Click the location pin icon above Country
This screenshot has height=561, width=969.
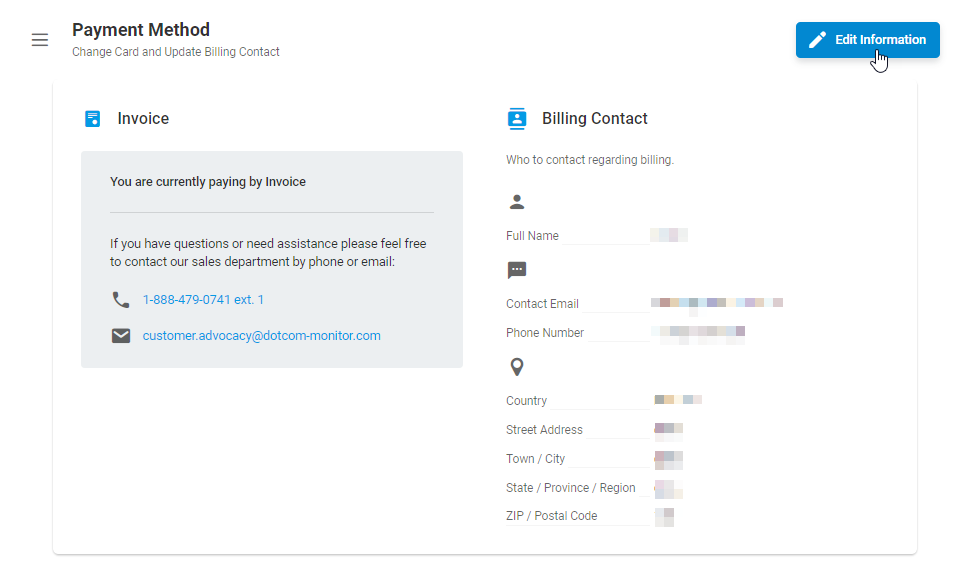point(517,367)
